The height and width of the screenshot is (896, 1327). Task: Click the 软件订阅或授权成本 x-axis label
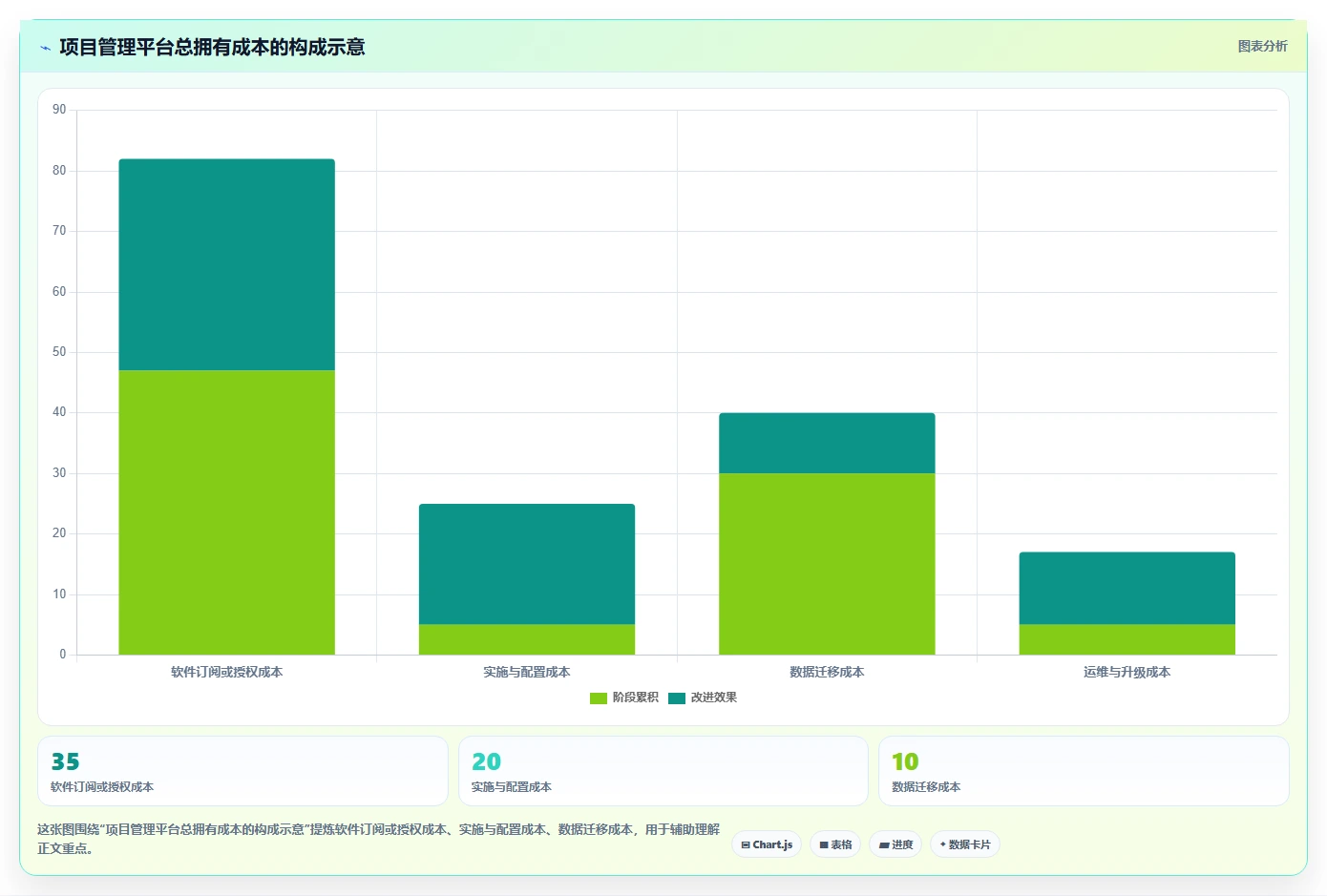tap(226, 672)
